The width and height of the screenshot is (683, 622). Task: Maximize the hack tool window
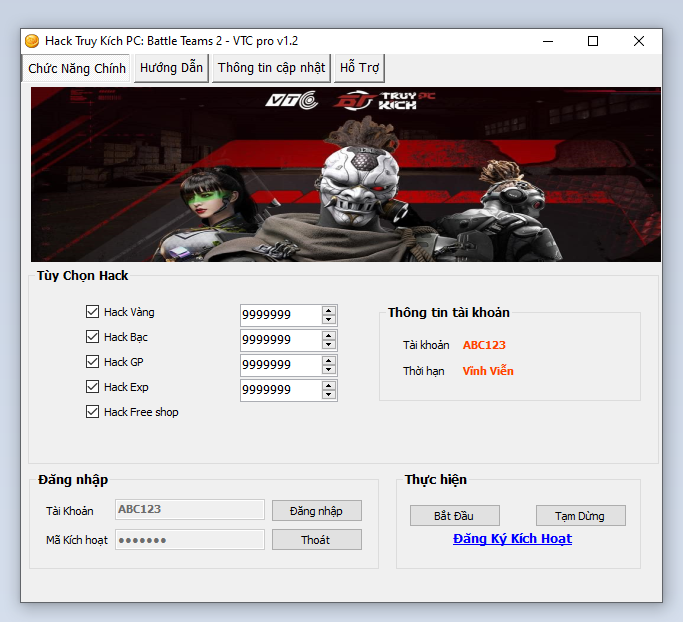click(x=593, y=41)
